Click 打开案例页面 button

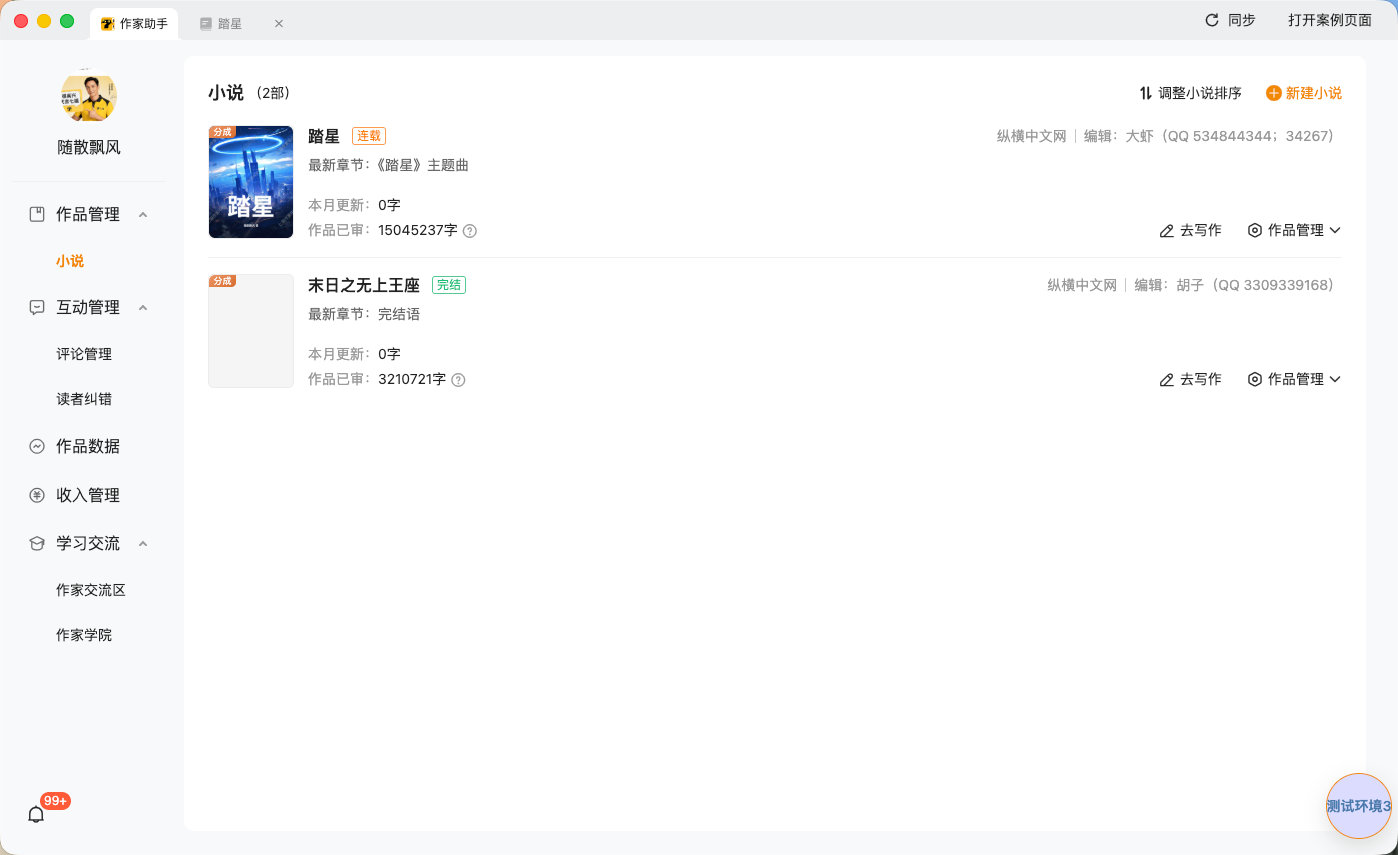(x=1330, y=20)
